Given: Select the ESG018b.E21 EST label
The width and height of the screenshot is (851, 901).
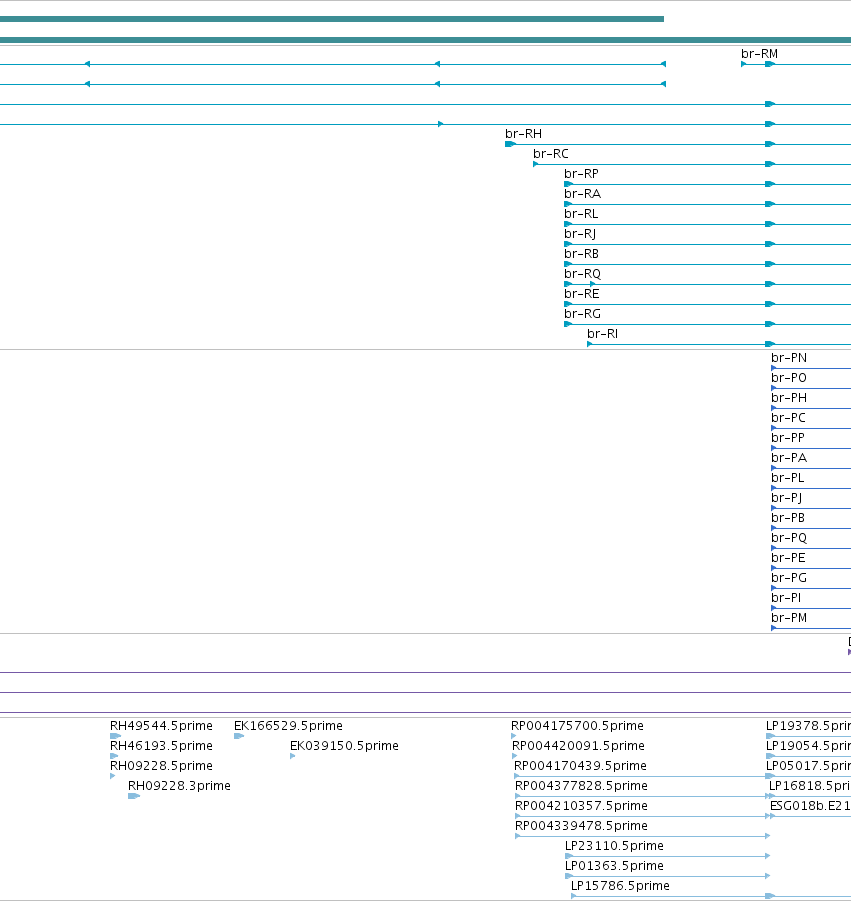Looking at the screenshot, I should (810, 806).
